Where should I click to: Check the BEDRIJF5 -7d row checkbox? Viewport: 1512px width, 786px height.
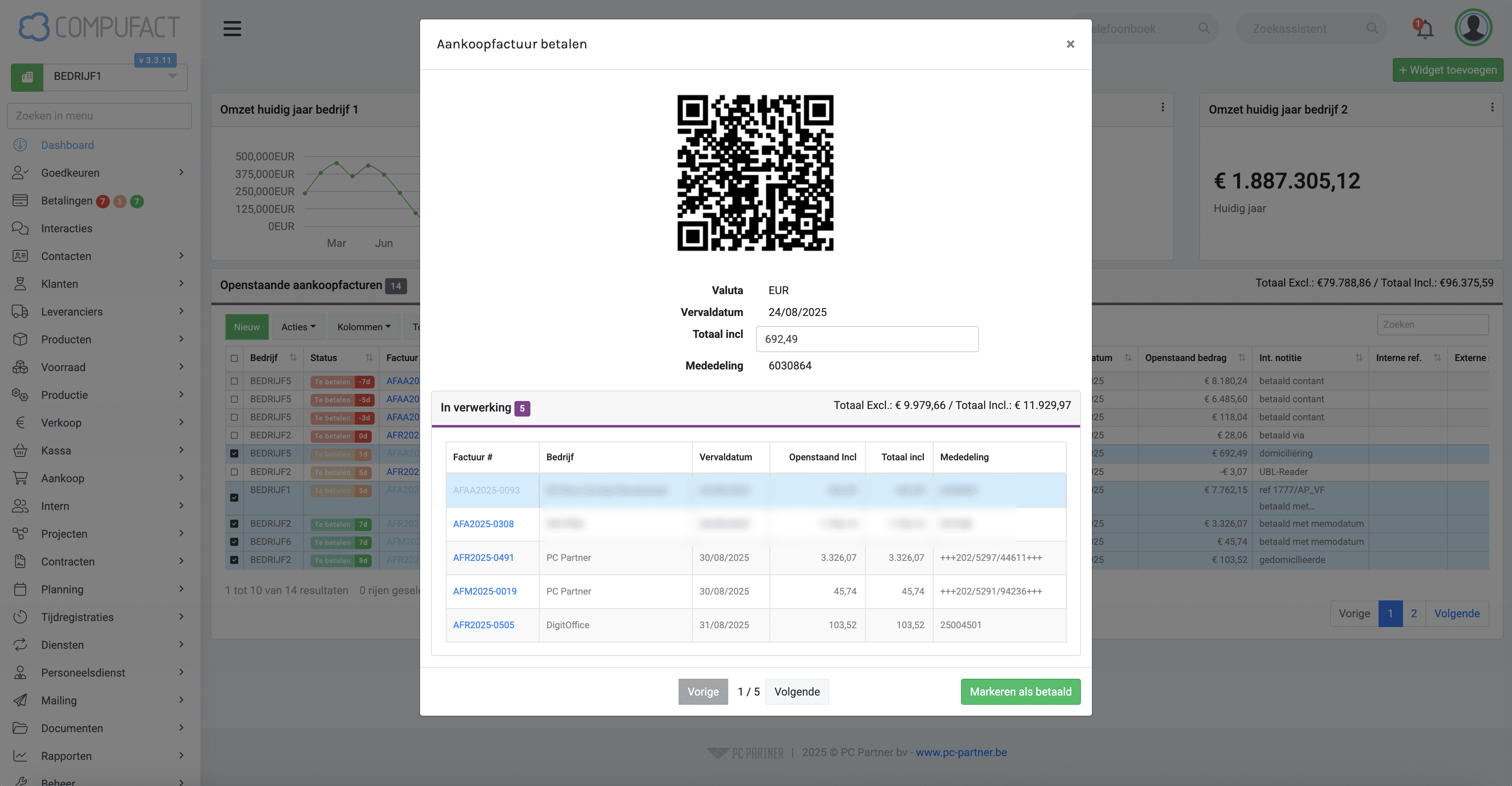[x=234, y=381]
